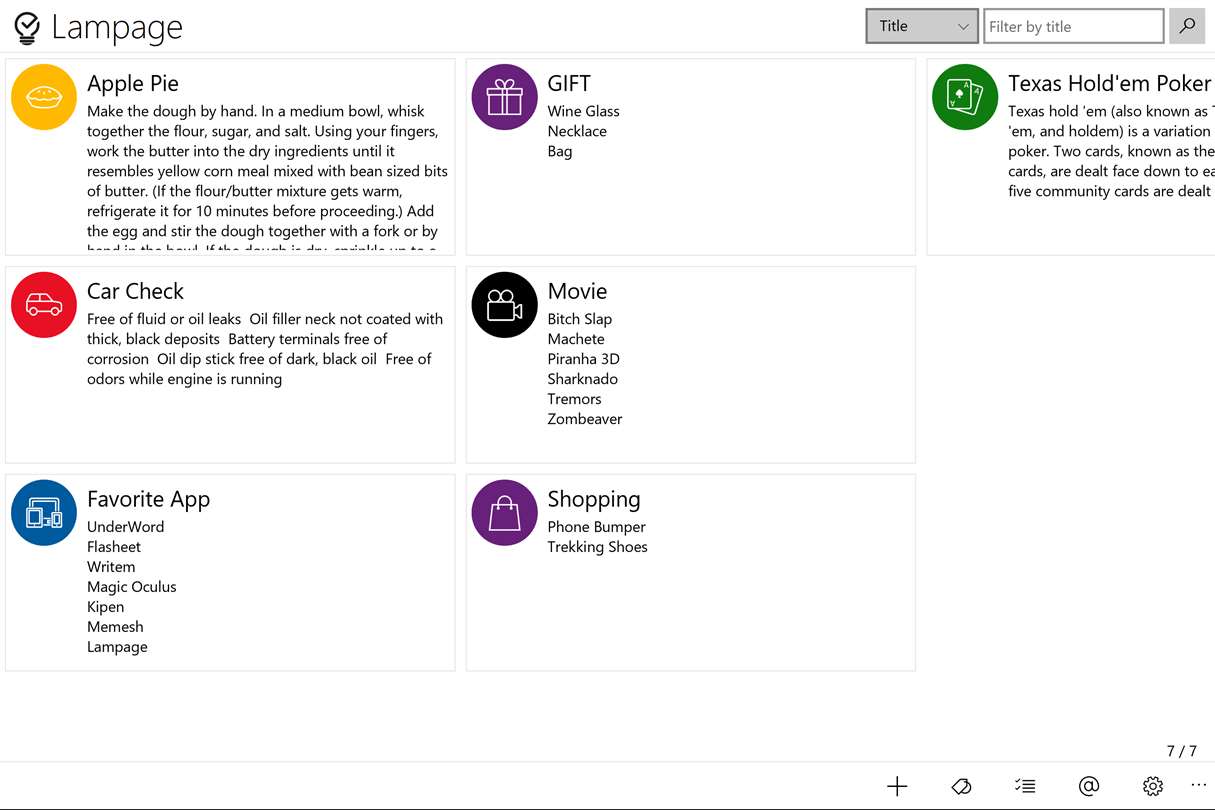Viewport: 1215px width, 810px height.
Task: Click the purple Shopping bag icon
Action: tap(504, 513)
